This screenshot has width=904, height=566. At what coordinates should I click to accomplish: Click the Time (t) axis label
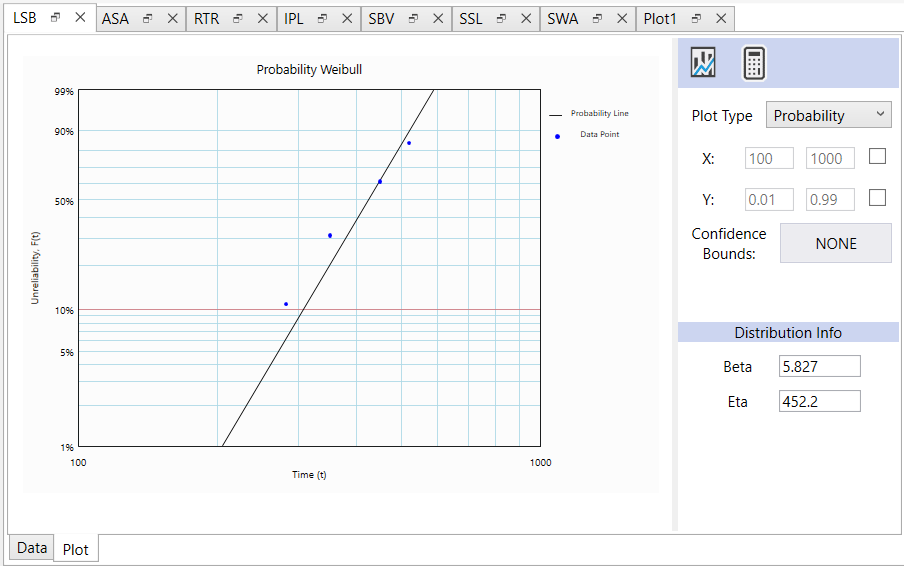pyautogui.click(x=309, y=475)
